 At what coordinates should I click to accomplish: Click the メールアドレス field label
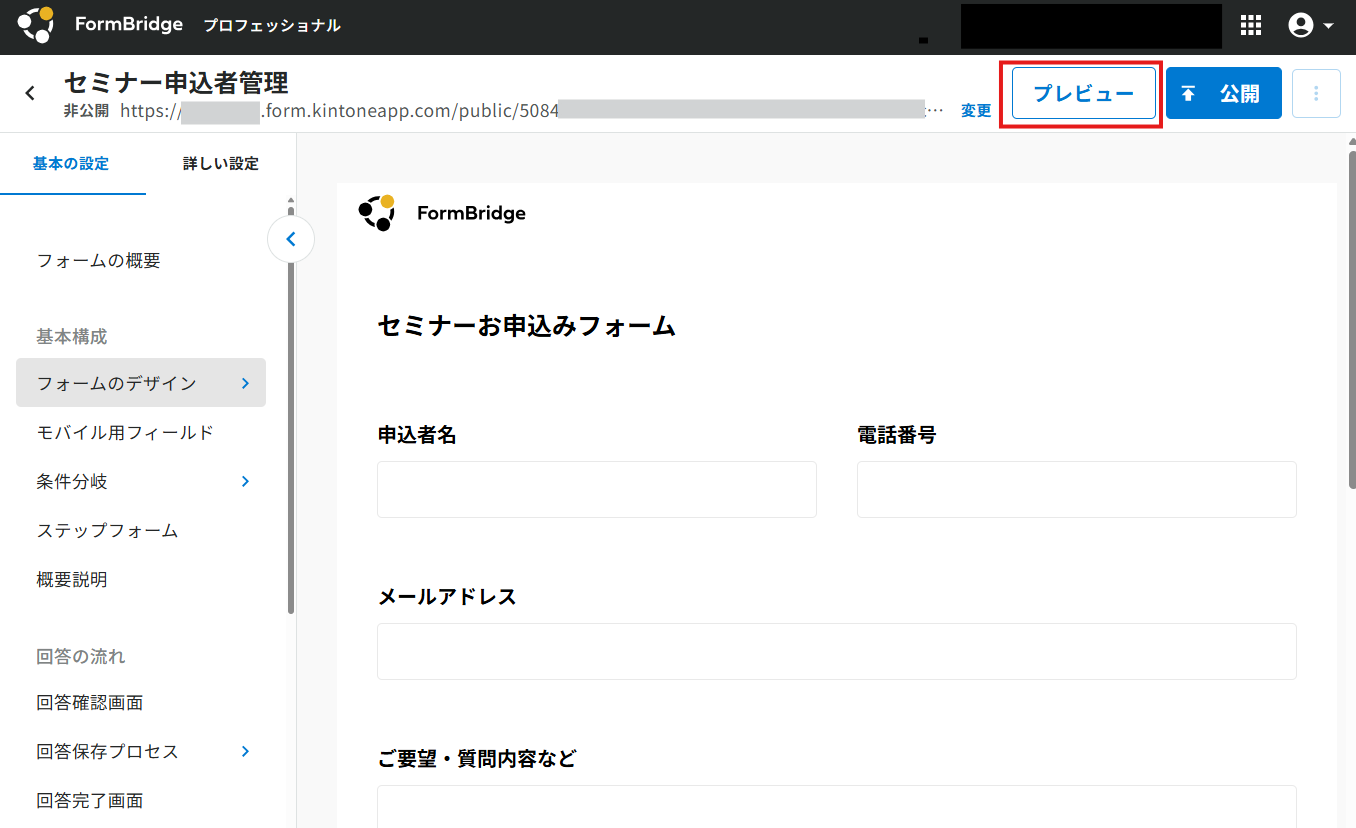click(x=447, y=597)
